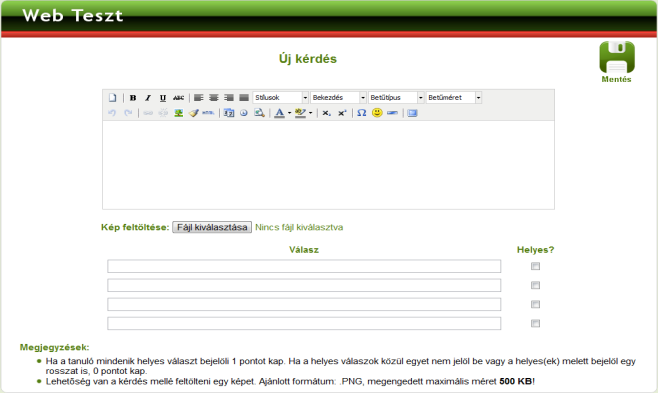This screenshot has width=658, height=393.
Task: Tick the fourth answer's Helyes checkbox
Action: [535, 323]
